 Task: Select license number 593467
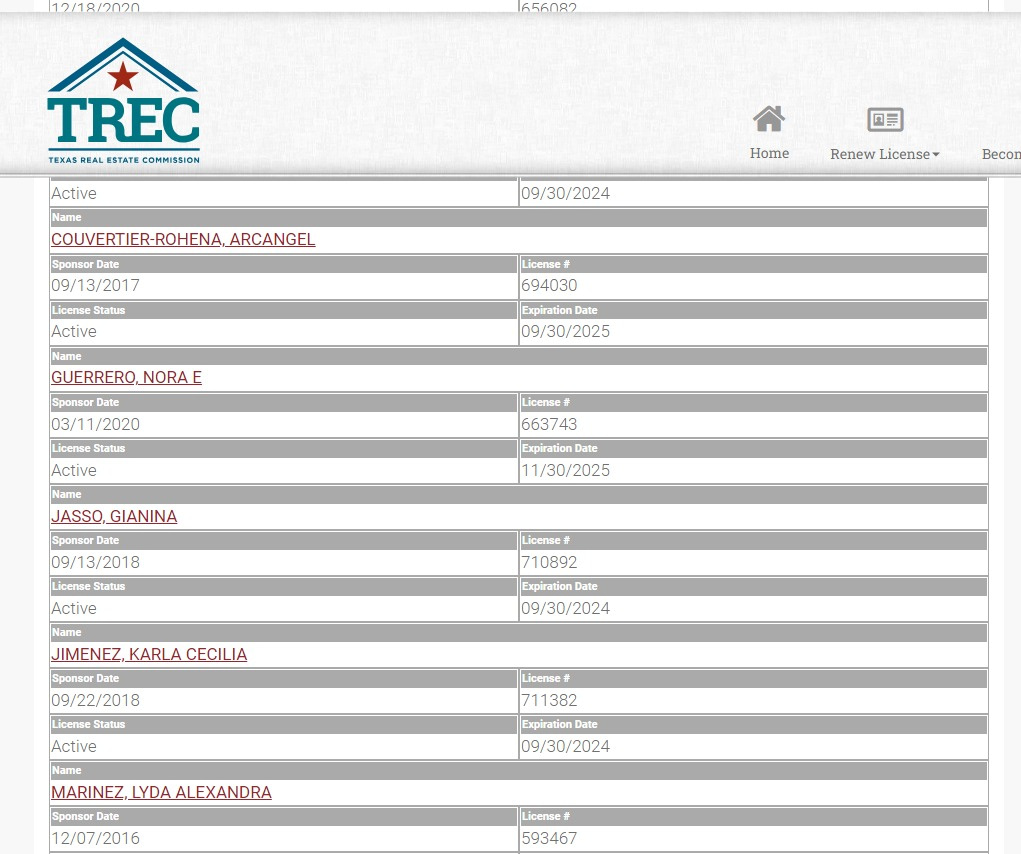[x=549, y=838]
